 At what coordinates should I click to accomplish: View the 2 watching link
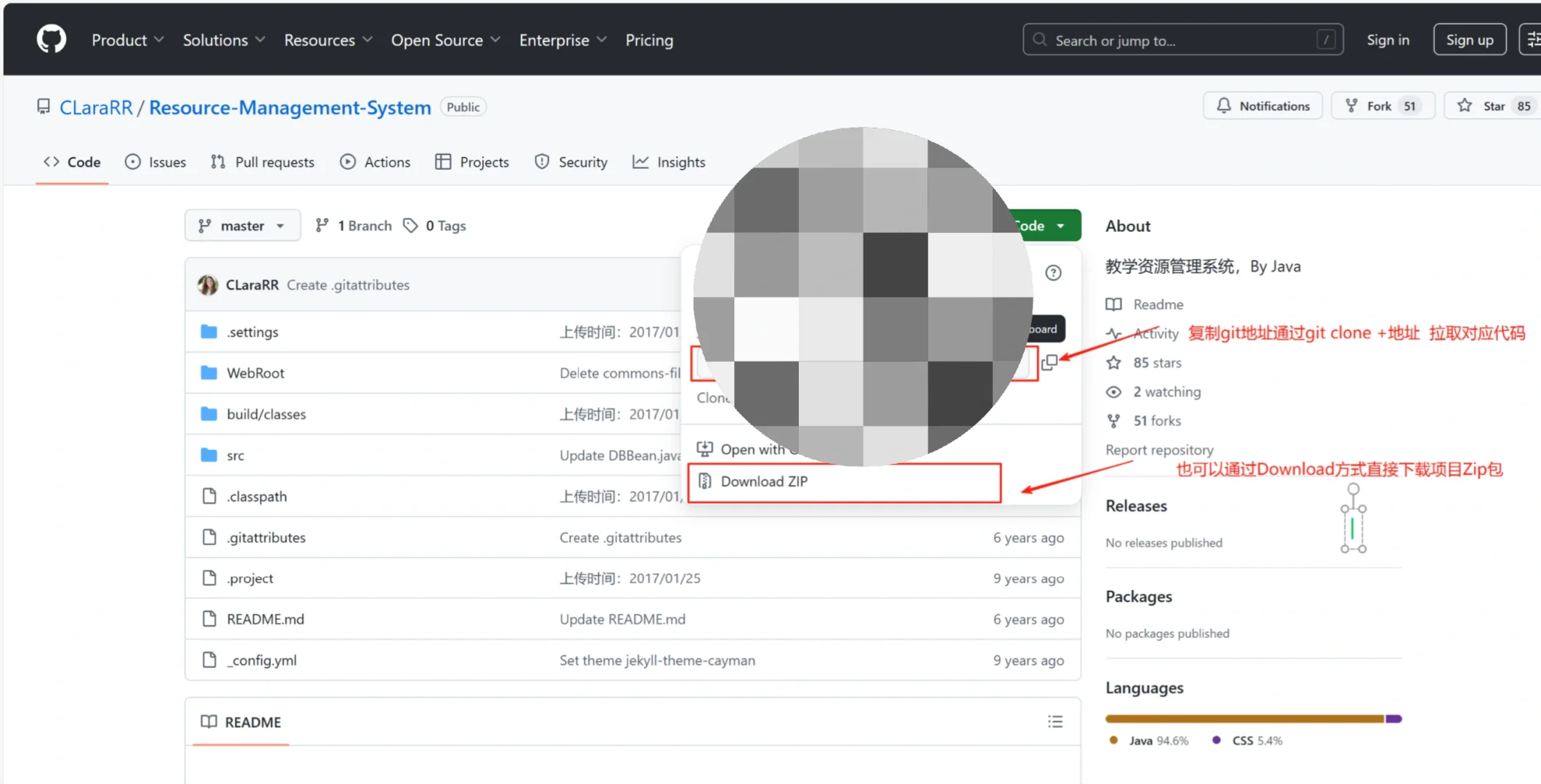tap(1166, 392)
